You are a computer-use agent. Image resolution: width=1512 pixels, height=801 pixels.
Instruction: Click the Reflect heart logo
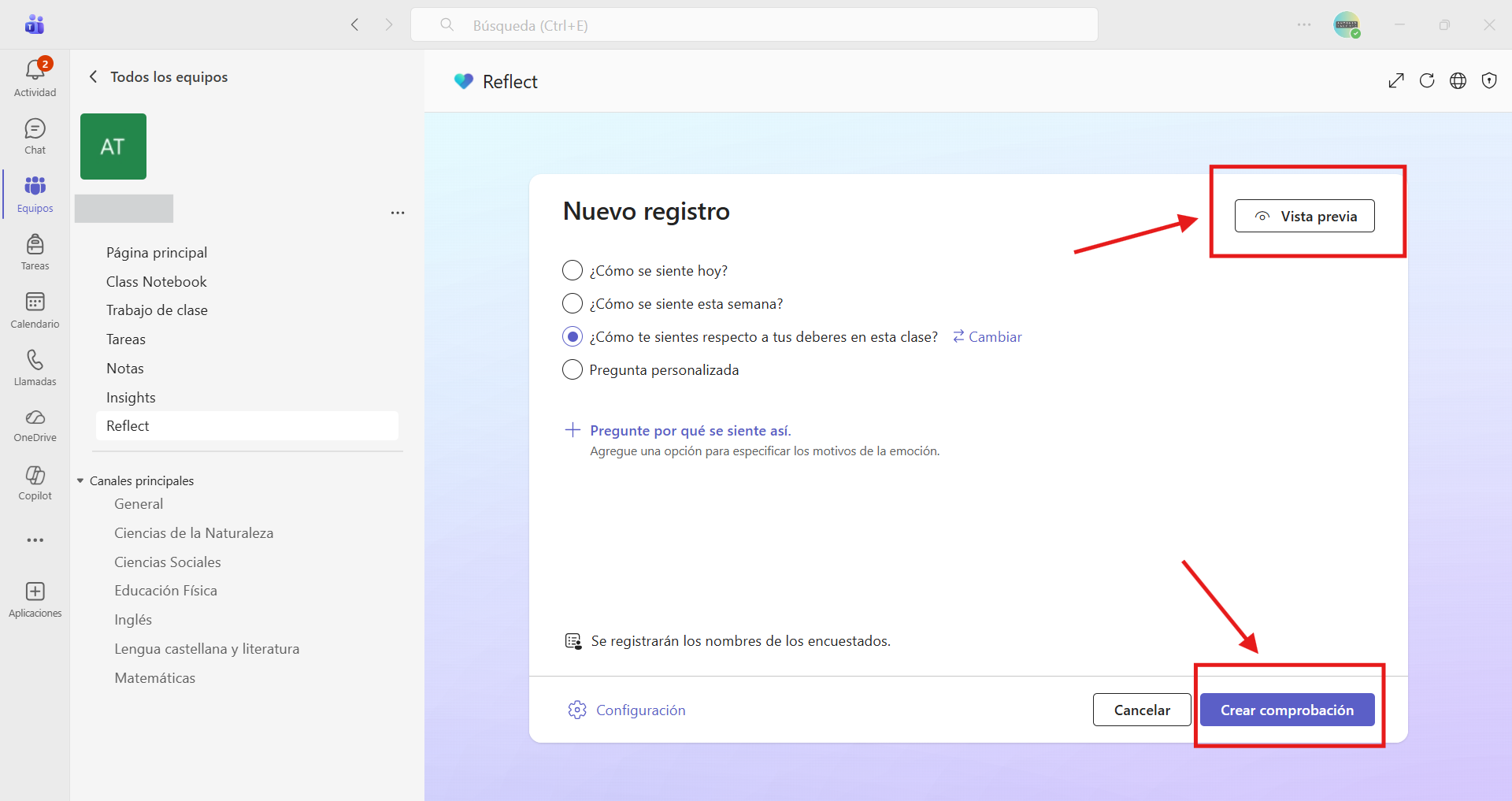[464, 81]
